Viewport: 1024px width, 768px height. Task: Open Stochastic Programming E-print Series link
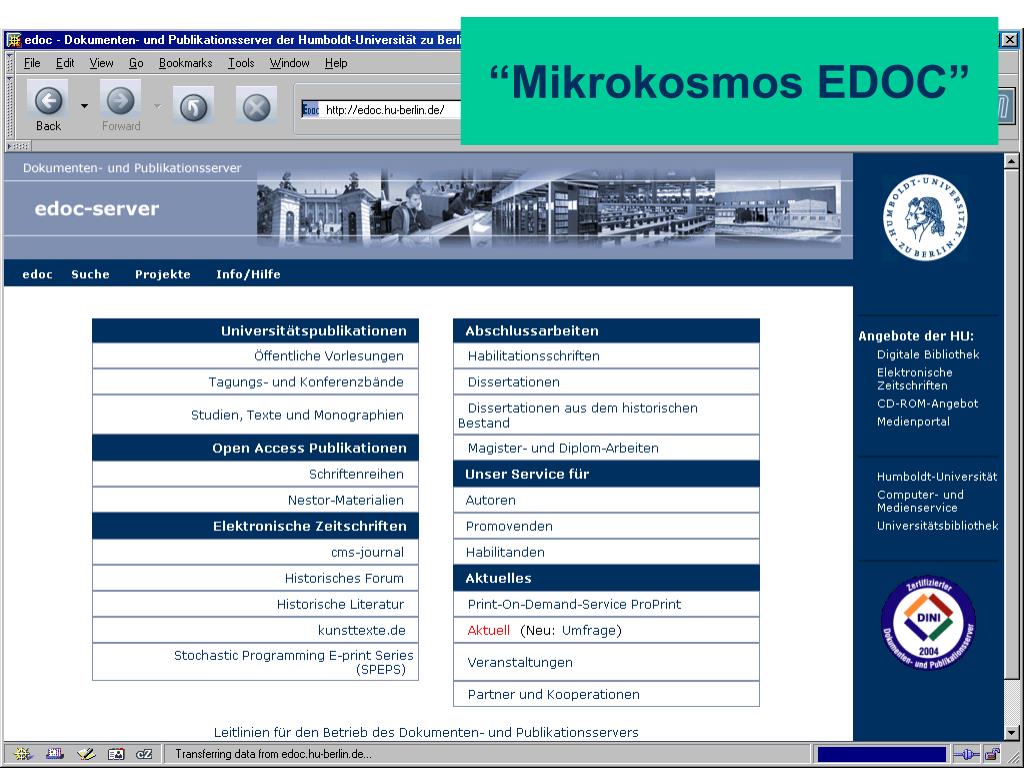(293, 662)
